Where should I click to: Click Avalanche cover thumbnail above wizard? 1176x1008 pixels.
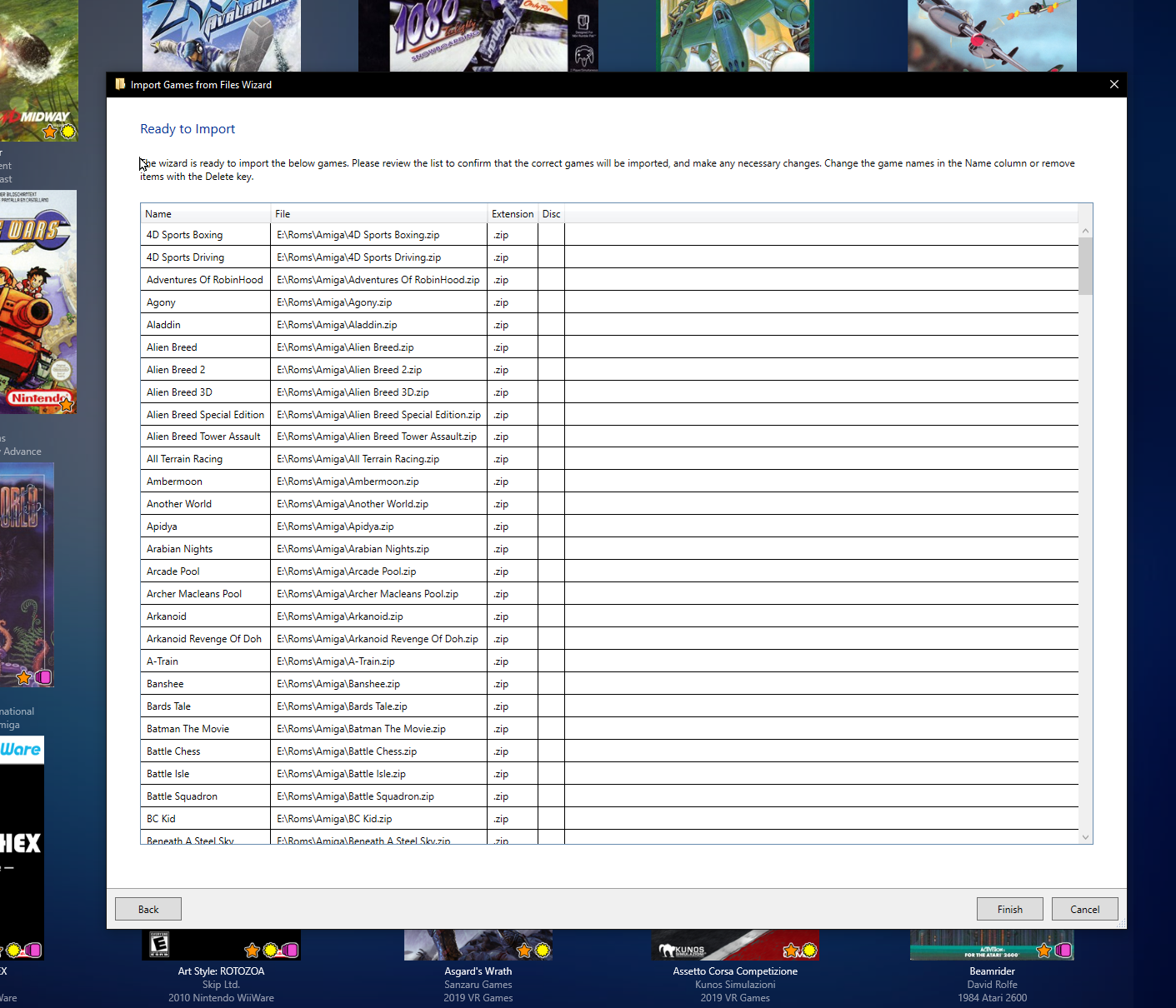(222, 36)
